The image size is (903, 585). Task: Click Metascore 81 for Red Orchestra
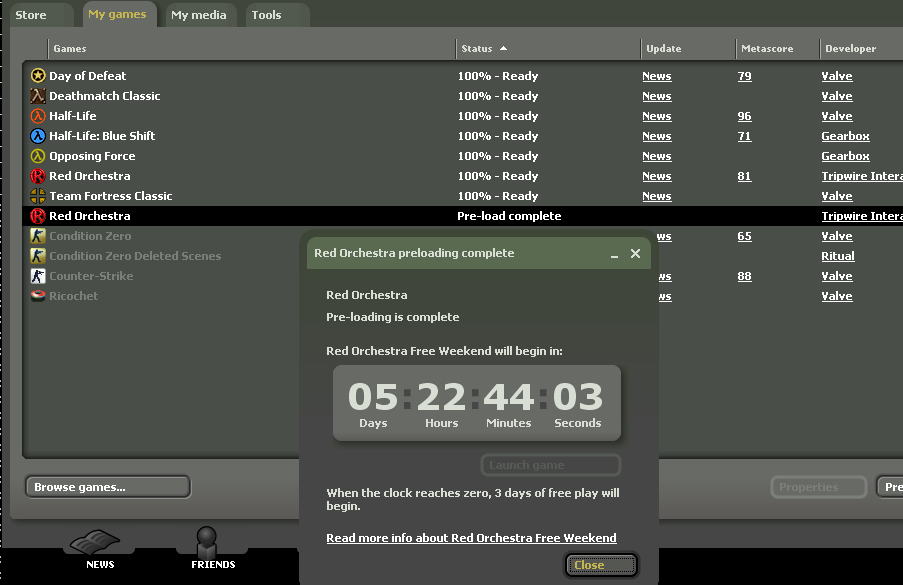click(744, 176)
